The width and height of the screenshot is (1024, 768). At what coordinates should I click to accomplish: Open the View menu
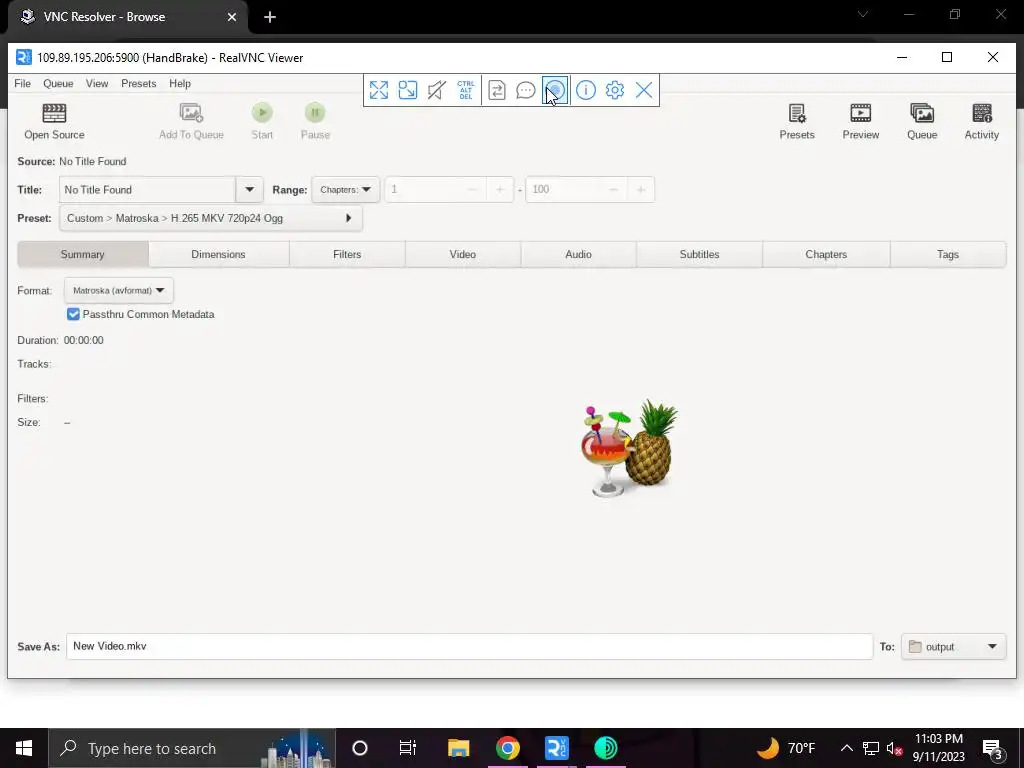(x=97, y=84)
